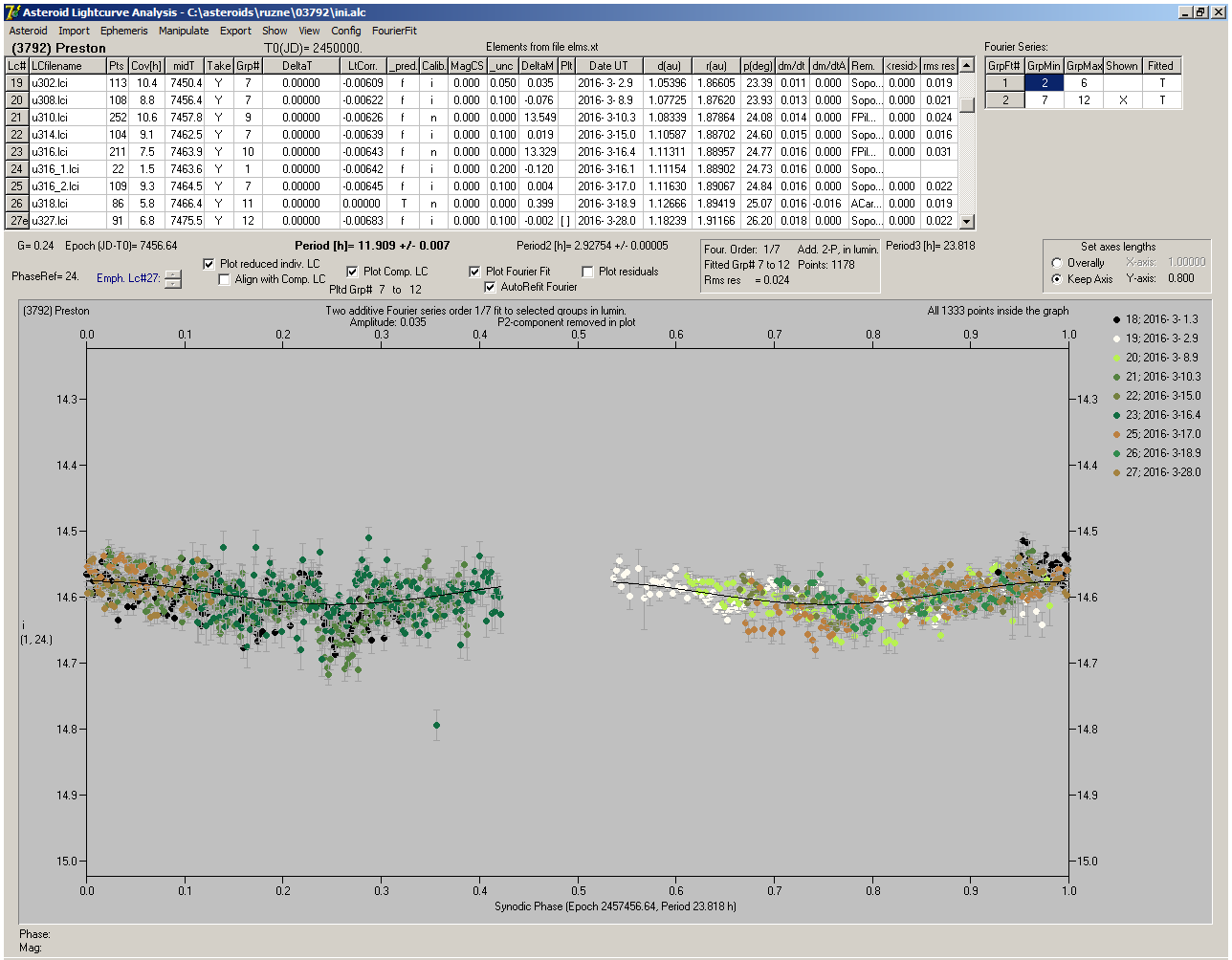The width and height of the screenshot is (1232, 960).
Task: Click legend entry 27; 2016- 3-28.0
Action: point(1156,472)
